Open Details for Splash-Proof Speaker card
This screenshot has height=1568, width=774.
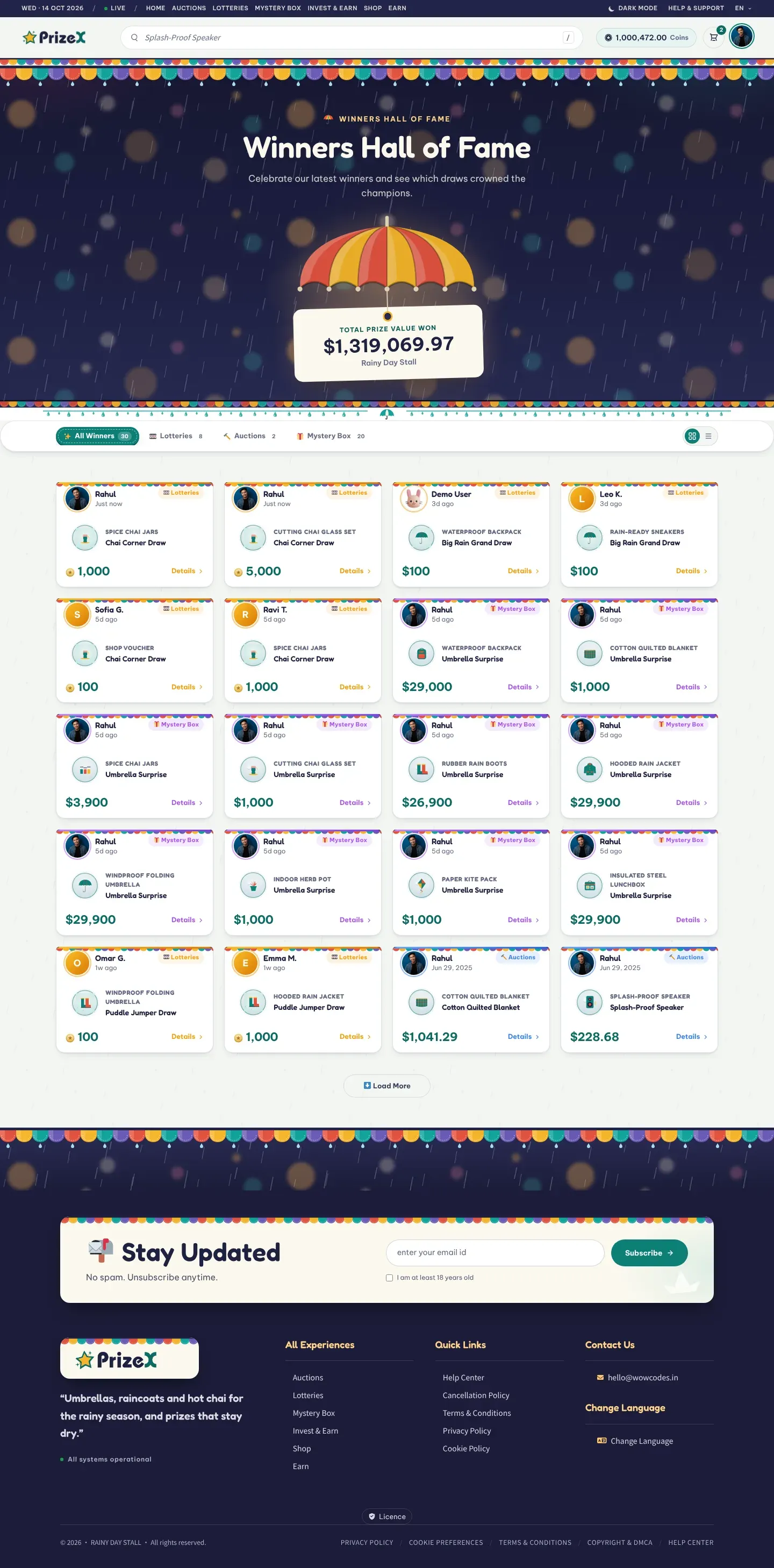[x=691, y=1037]
